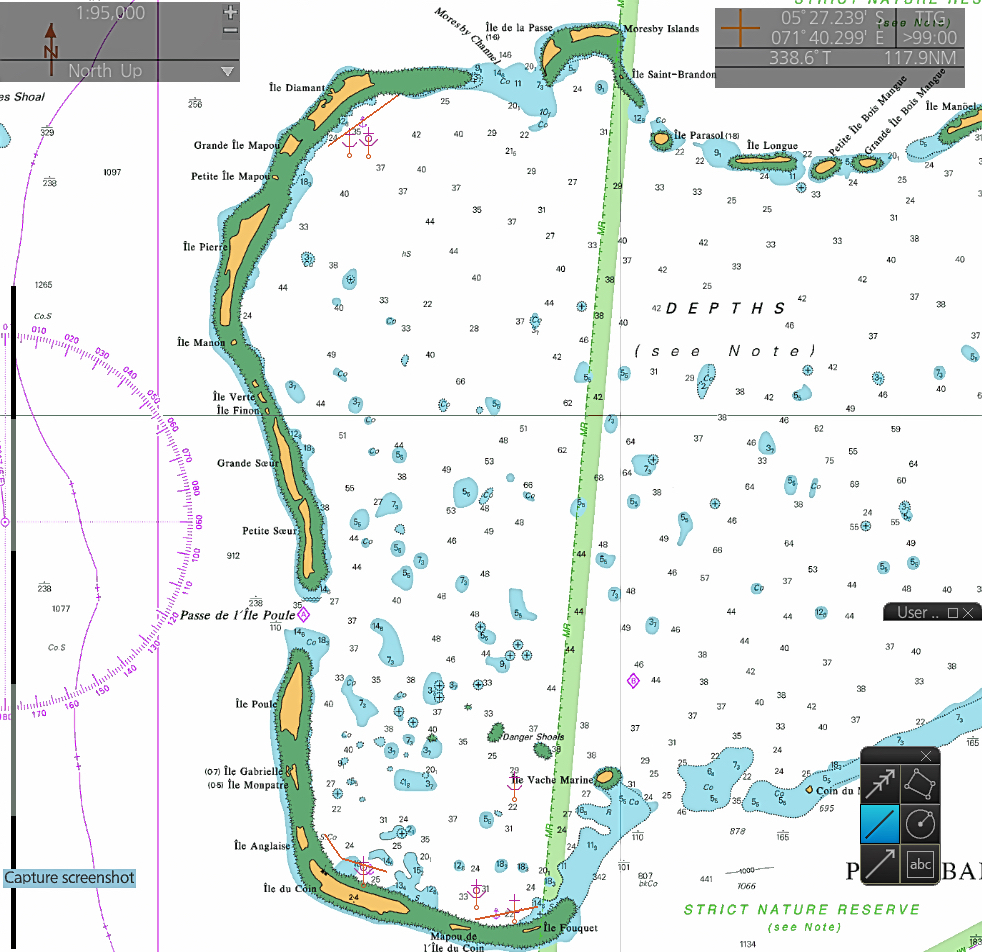Screen dimensions: 982x952
Task: Open the North Up orientation dropdown
Action: click(228, 71)
